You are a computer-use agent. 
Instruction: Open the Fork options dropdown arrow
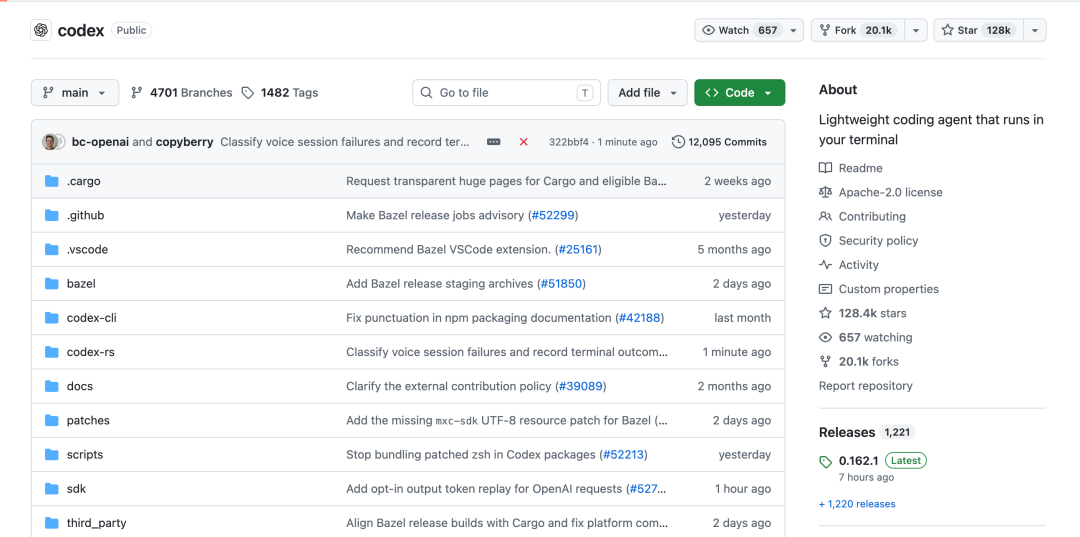pos(916,30)
